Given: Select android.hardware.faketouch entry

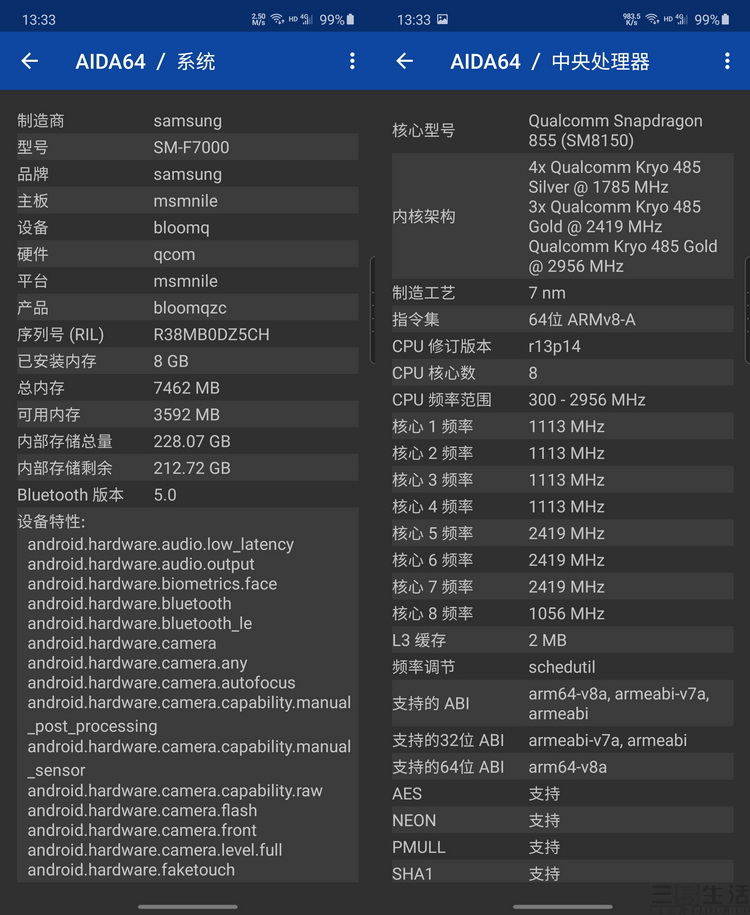Looking at the screenshot, I should coord(131,870).
